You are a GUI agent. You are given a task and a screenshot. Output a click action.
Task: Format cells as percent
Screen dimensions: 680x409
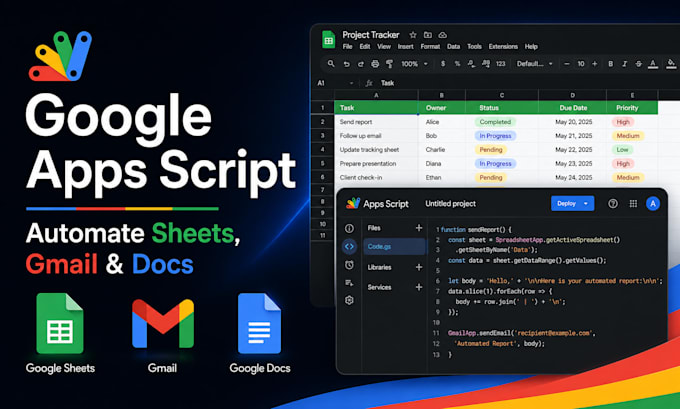[x=457, y=64]
